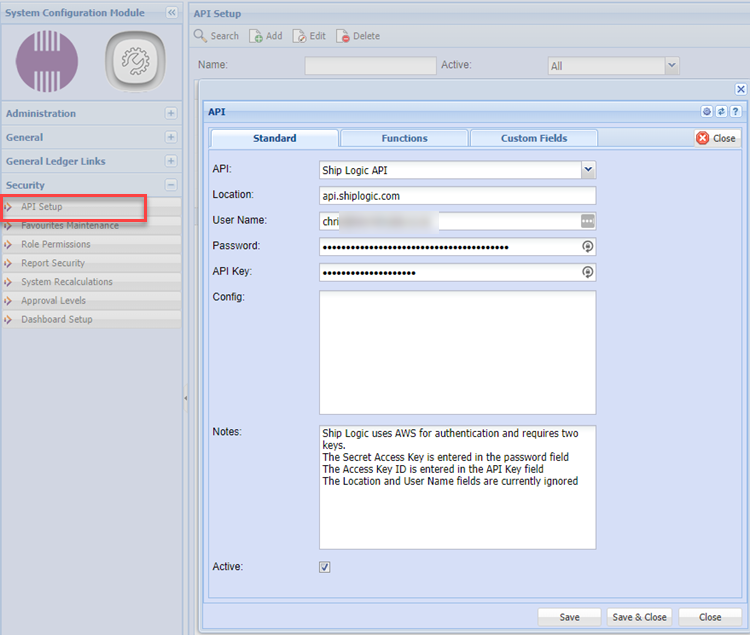Switch to the Functions tab
Screen dimensions: 750x635
click(x=404, y=138)
